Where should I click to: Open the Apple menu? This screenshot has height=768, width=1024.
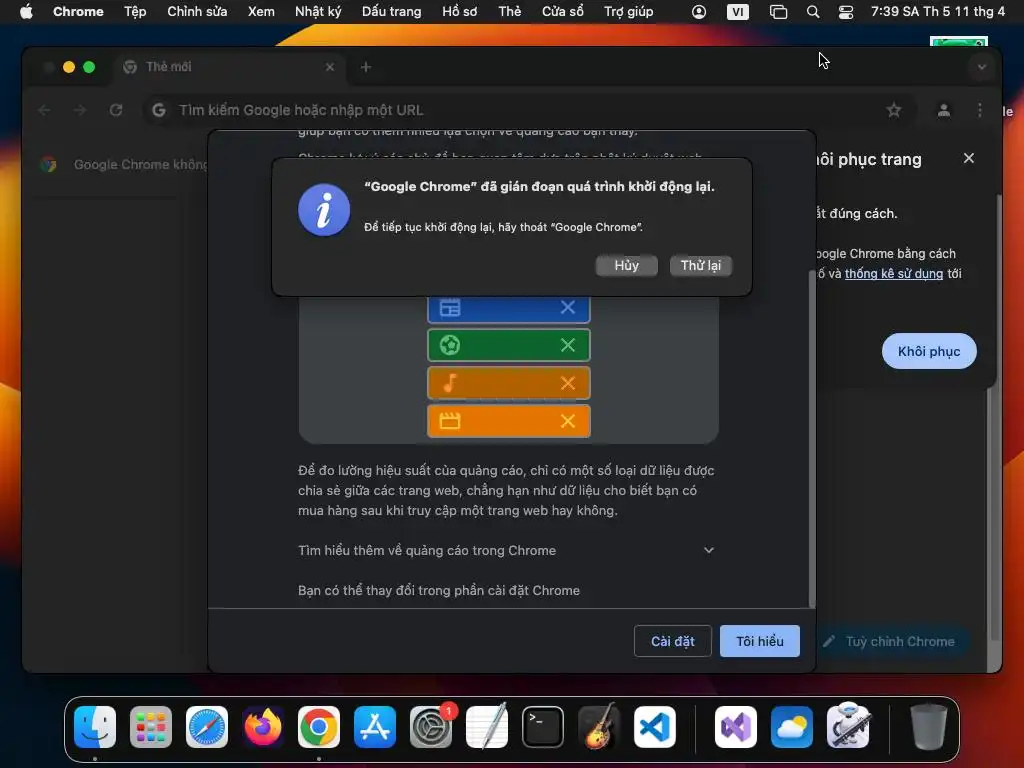26,12
